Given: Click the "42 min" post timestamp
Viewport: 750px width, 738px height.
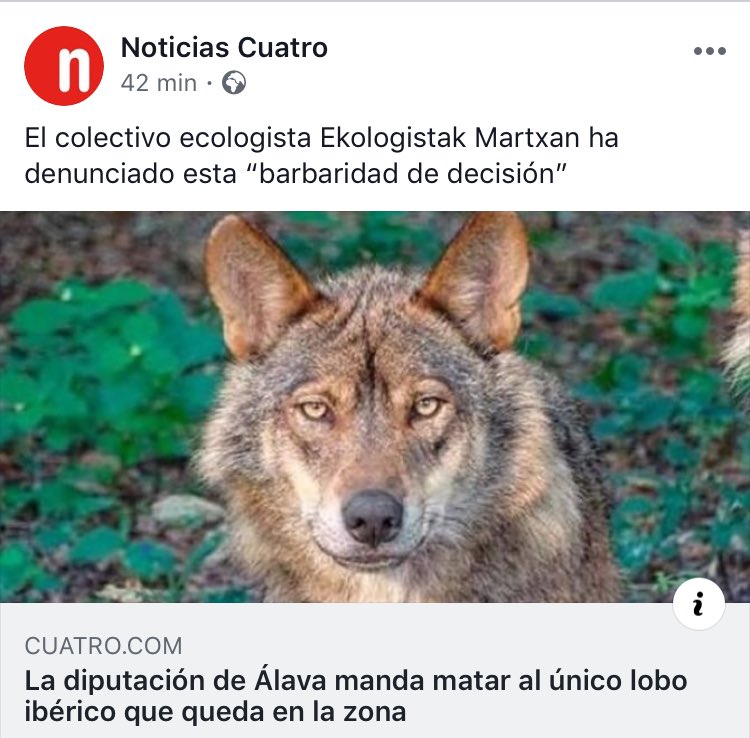Looking at the screenshot, I should click(159, 83).
